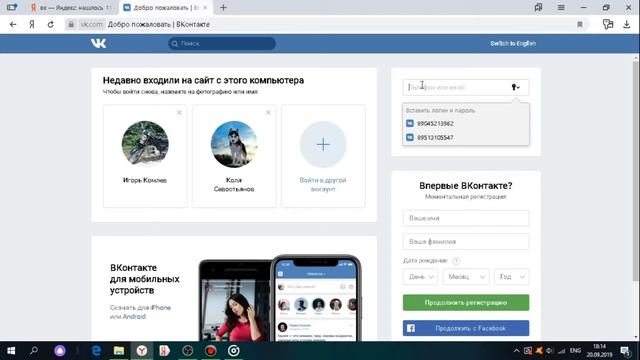Choose saved login 89513105547
640x360 pixels.
466,138
